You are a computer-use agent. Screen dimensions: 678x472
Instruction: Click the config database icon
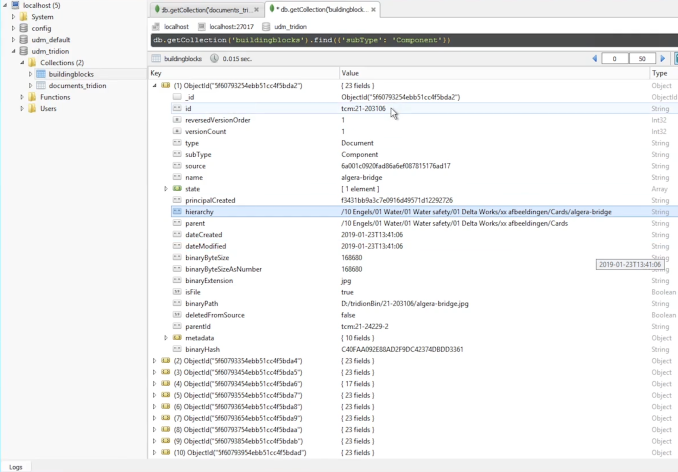point(24,28)
